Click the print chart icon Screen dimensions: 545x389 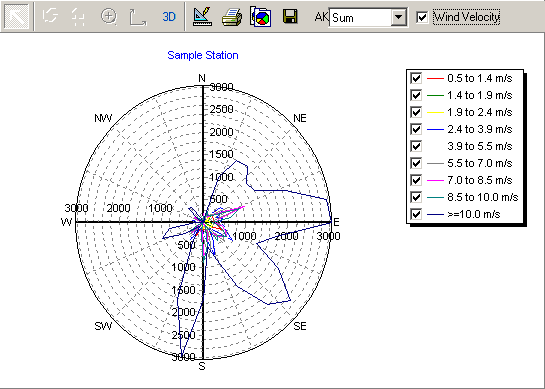(232, 17)
